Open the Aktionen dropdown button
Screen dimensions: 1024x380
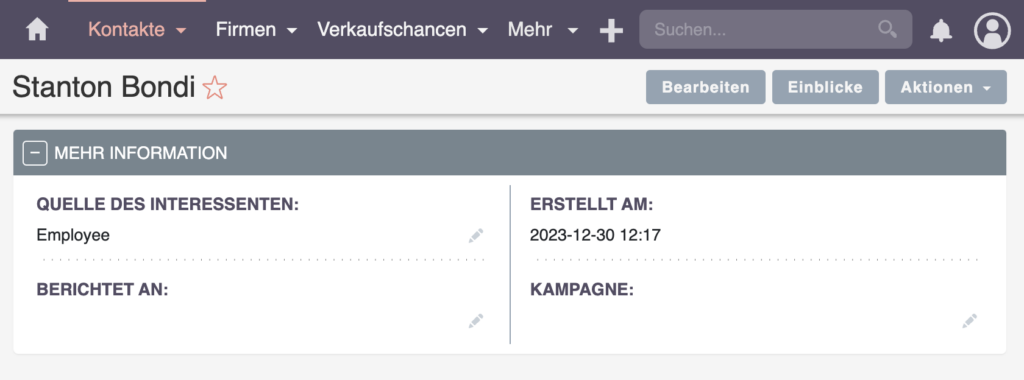pyautogui.click(x=946, y=87)
